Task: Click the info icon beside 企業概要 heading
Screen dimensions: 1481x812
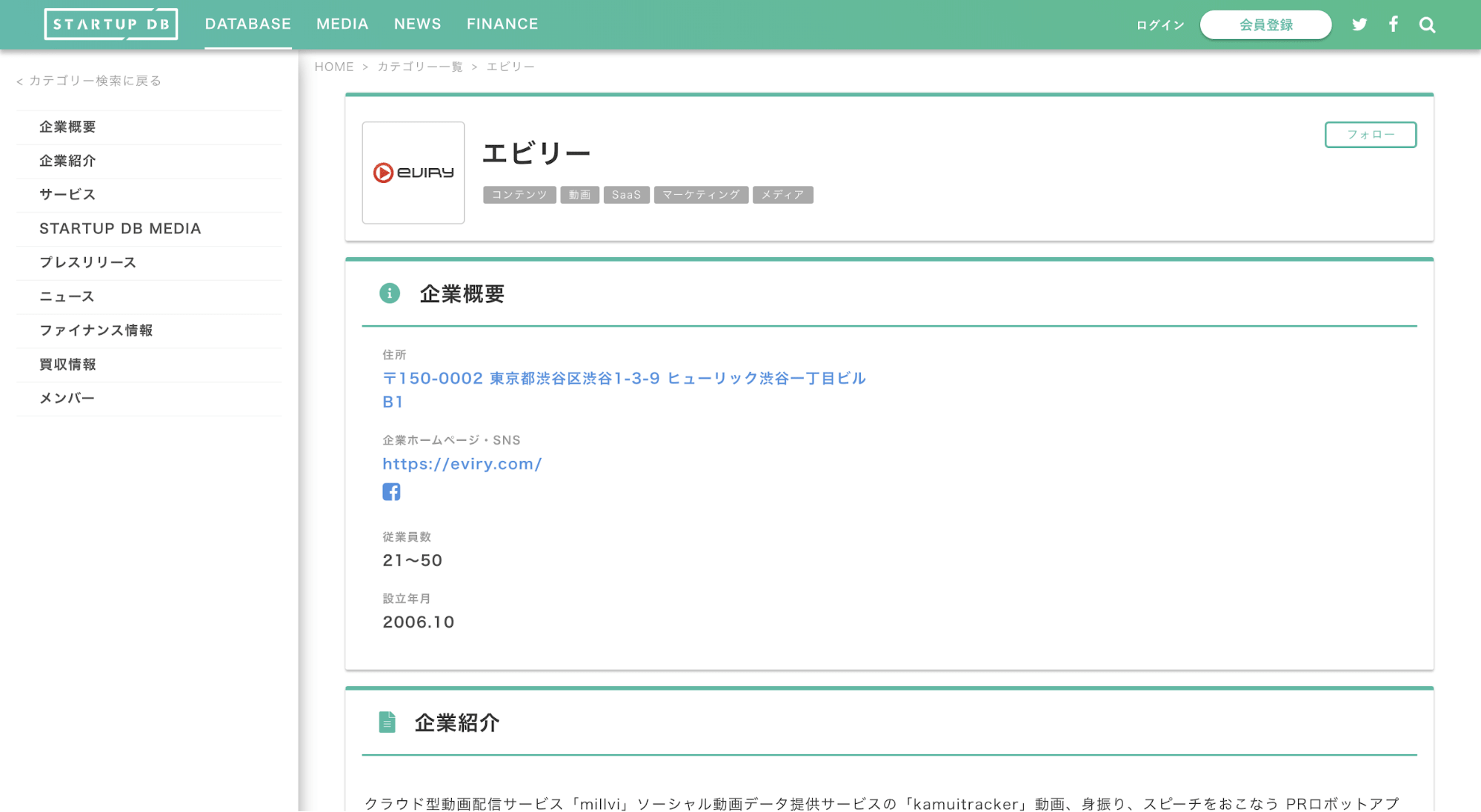Action: [388, 293]
